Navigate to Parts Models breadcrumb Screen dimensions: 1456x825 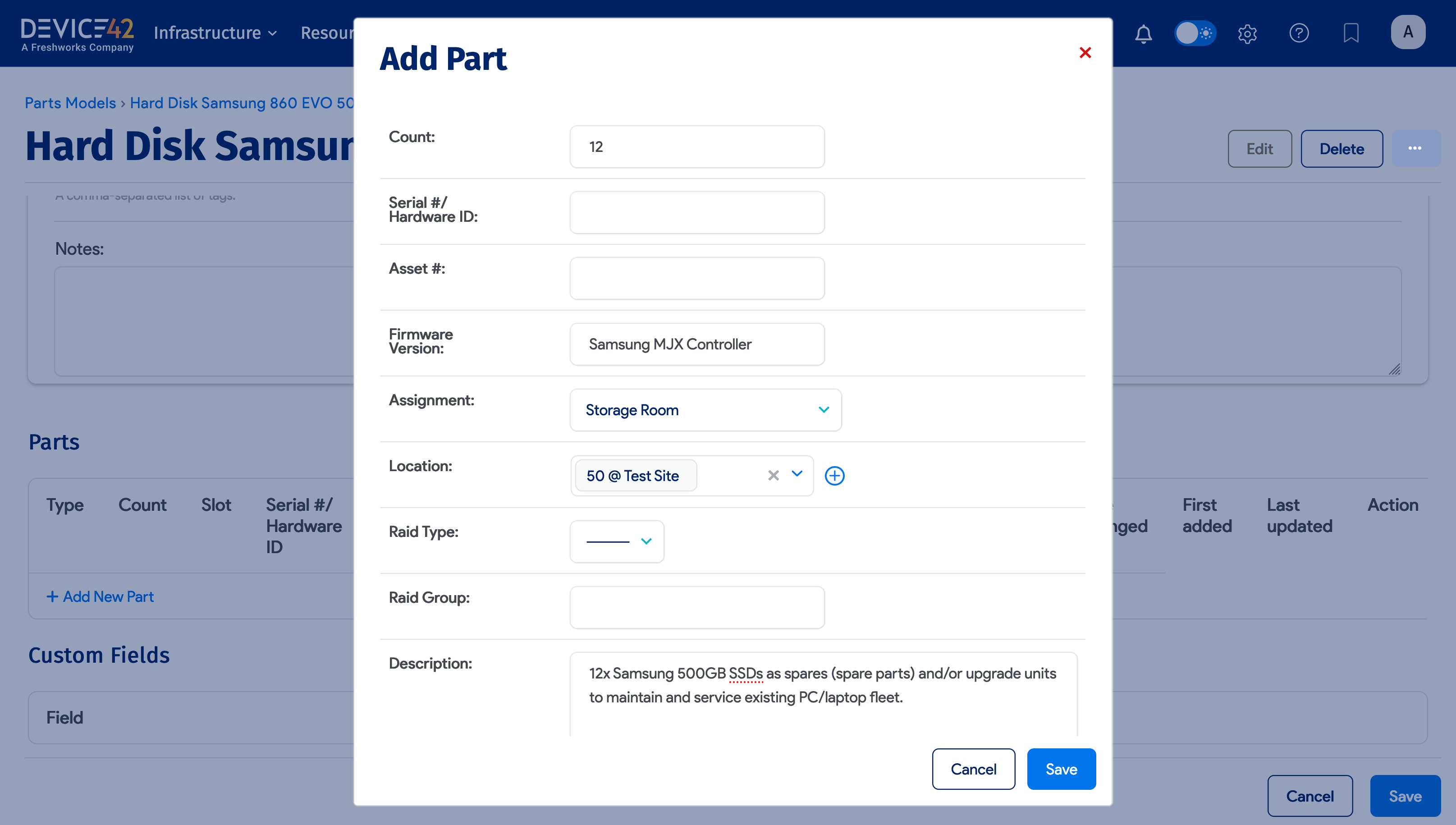70,102
